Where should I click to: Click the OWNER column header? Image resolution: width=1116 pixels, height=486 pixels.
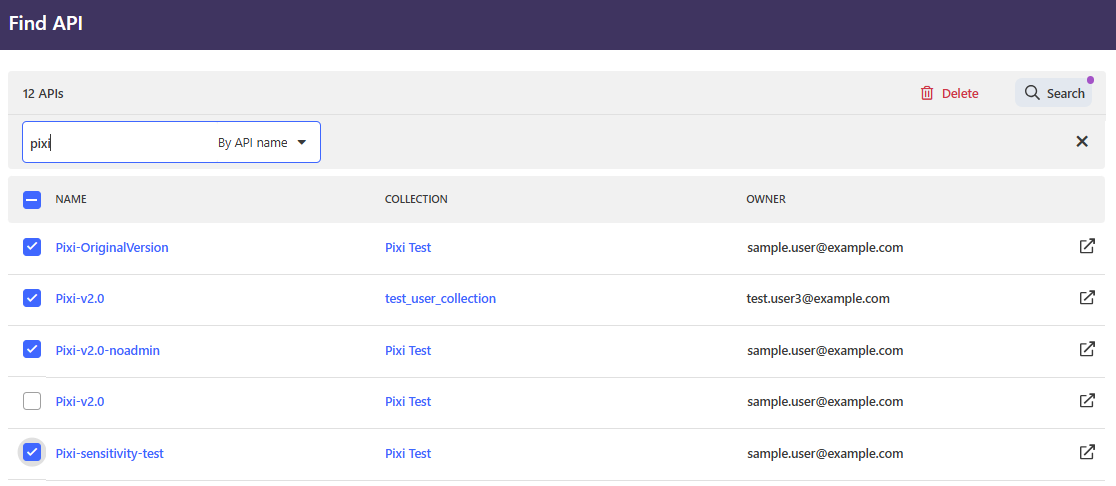(x=766, y=199)
